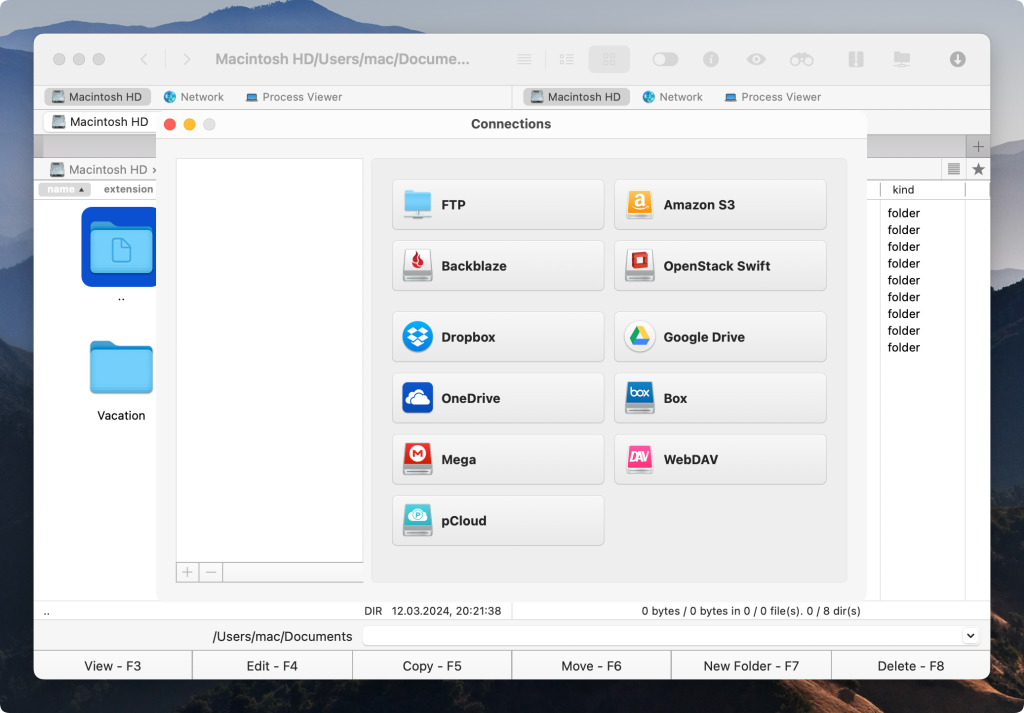Connect to Dropbox

(498, 337)
